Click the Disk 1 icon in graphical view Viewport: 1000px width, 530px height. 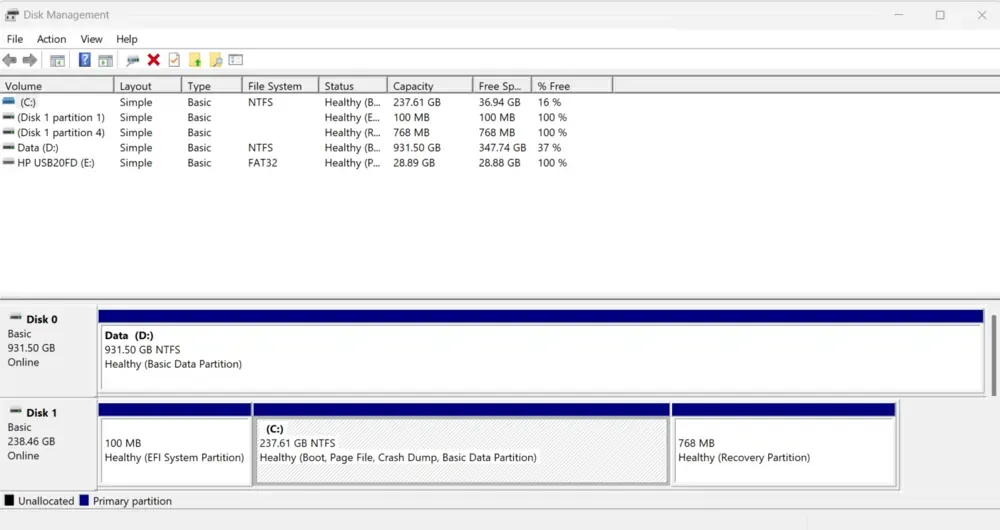click(x=15, y=411)
